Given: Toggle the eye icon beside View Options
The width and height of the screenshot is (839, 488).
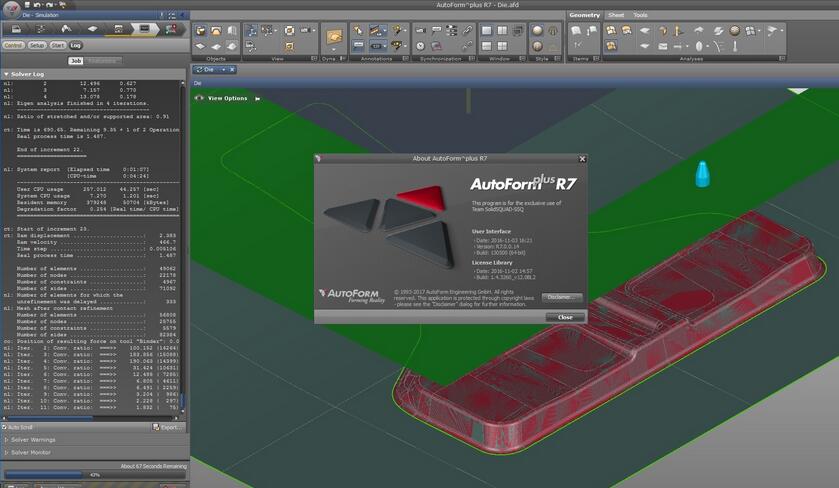Looking at the screenshot, I should 200,98.
